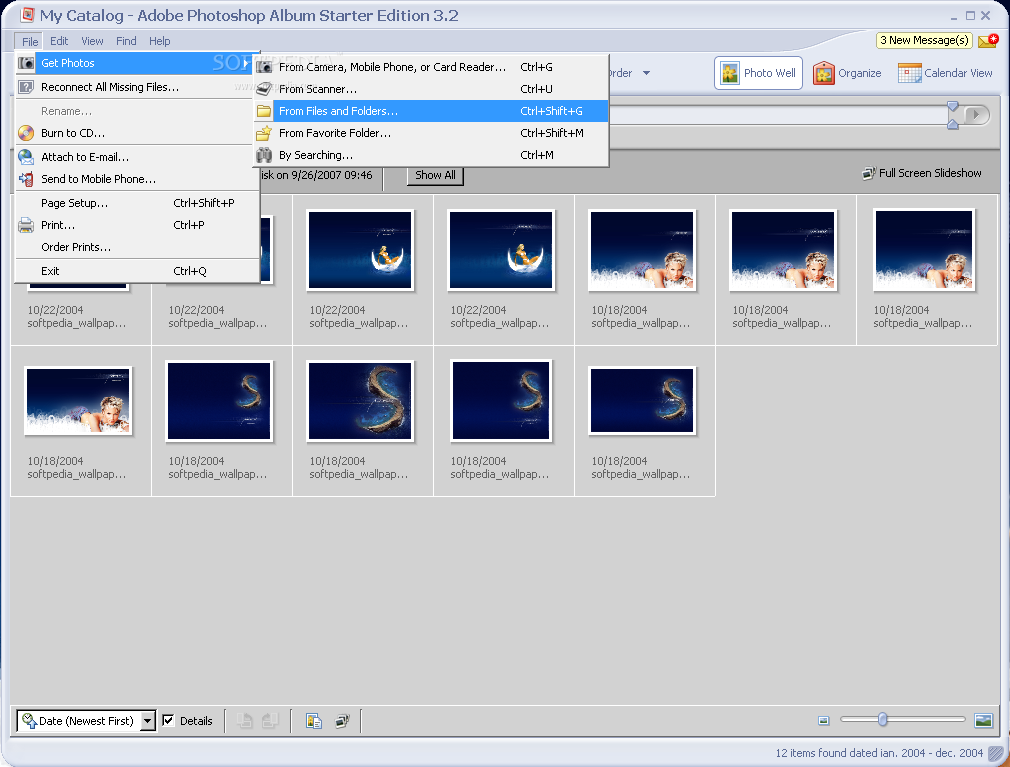The image size is (1010, 767).
Task: Click the thumbnail size slider handle
Action: tap(882, 719)
